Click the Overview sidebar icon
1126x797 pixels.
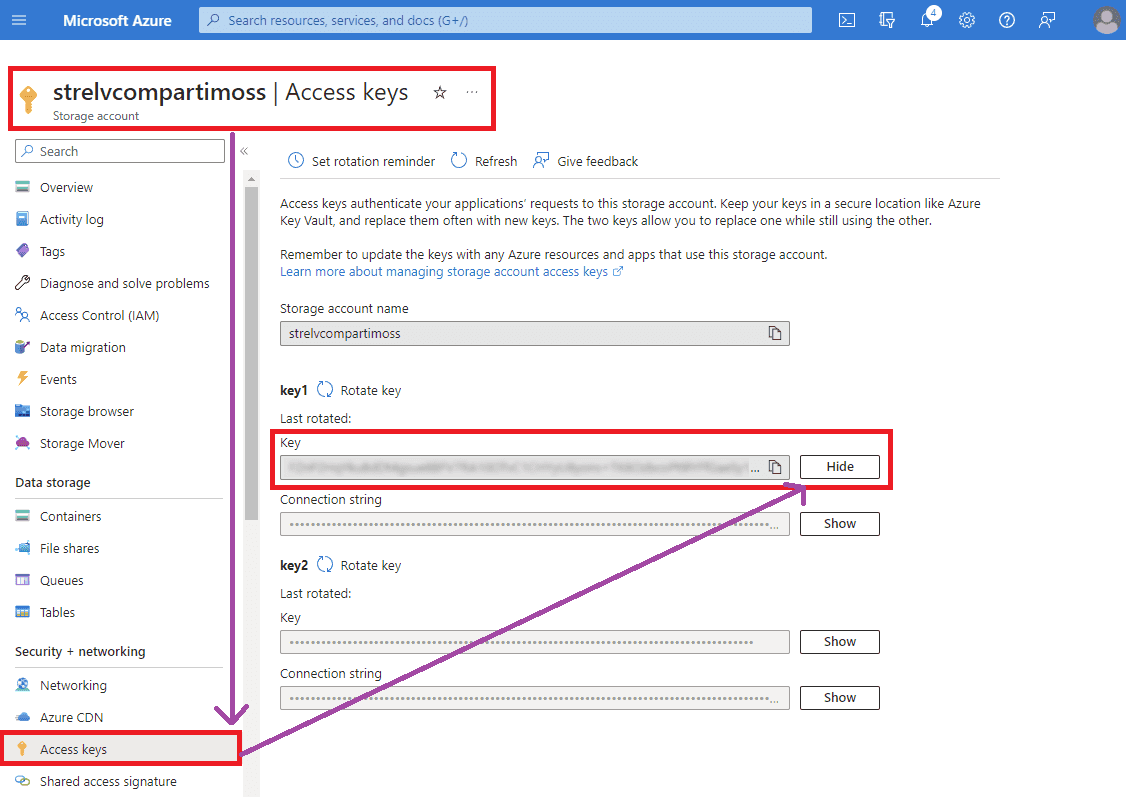pyautogui.click(x=23, y=187)
